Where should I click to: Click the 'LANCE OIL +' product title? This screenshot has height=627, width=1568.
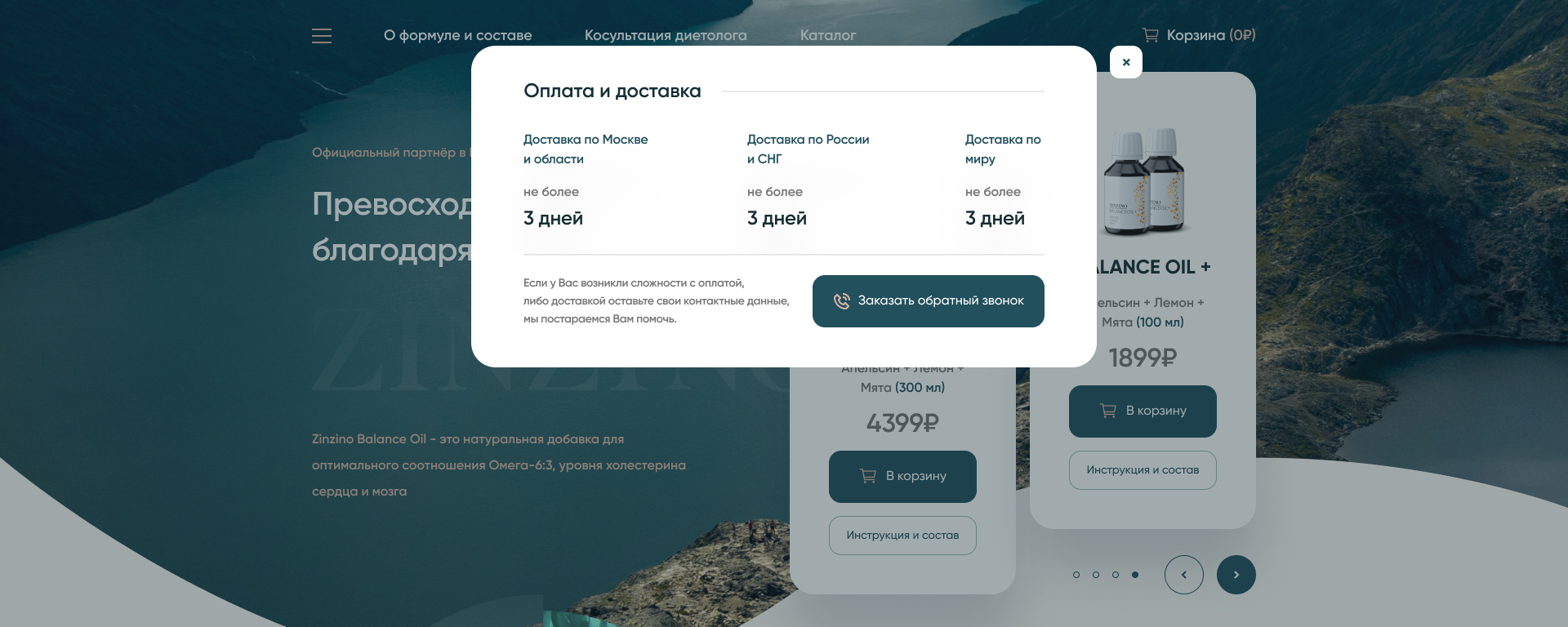click(x=1152, y=267)
